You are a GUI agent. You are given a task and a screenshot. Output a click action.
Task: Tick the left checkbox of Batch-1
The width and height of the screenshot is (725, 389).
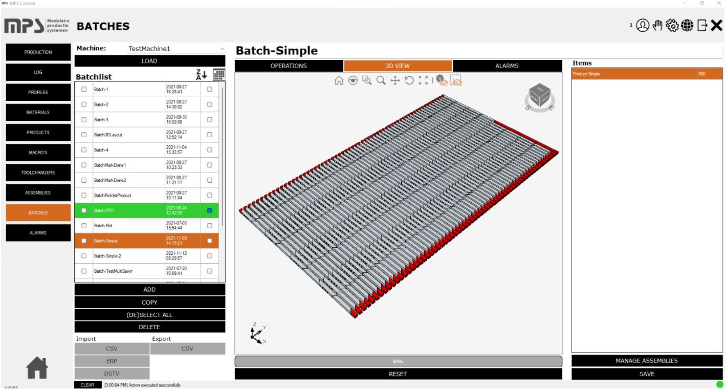[x=84, y=89]
